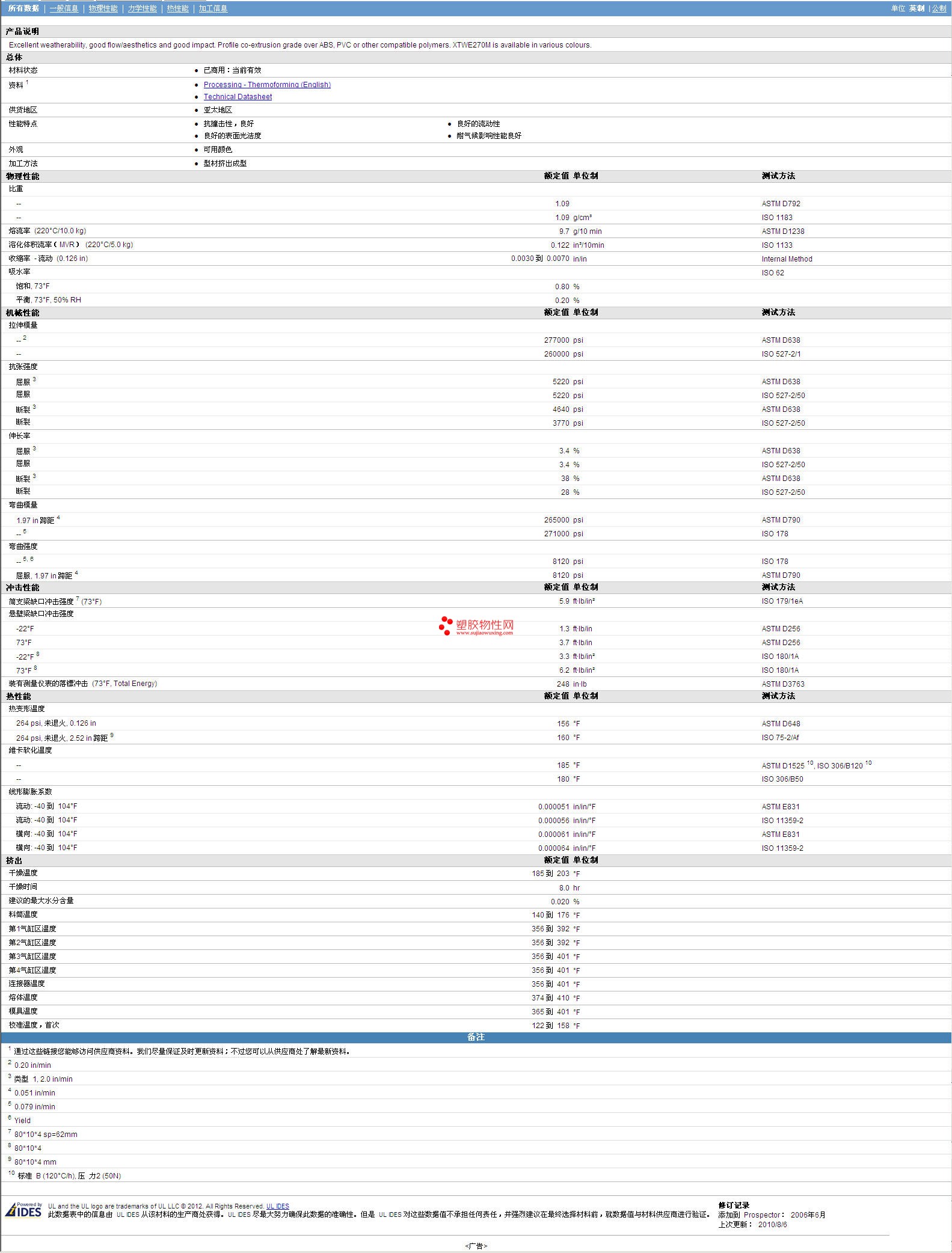
Task: Click footnote 80*10*4 sp=62mm
Action: coord(46,1135)
